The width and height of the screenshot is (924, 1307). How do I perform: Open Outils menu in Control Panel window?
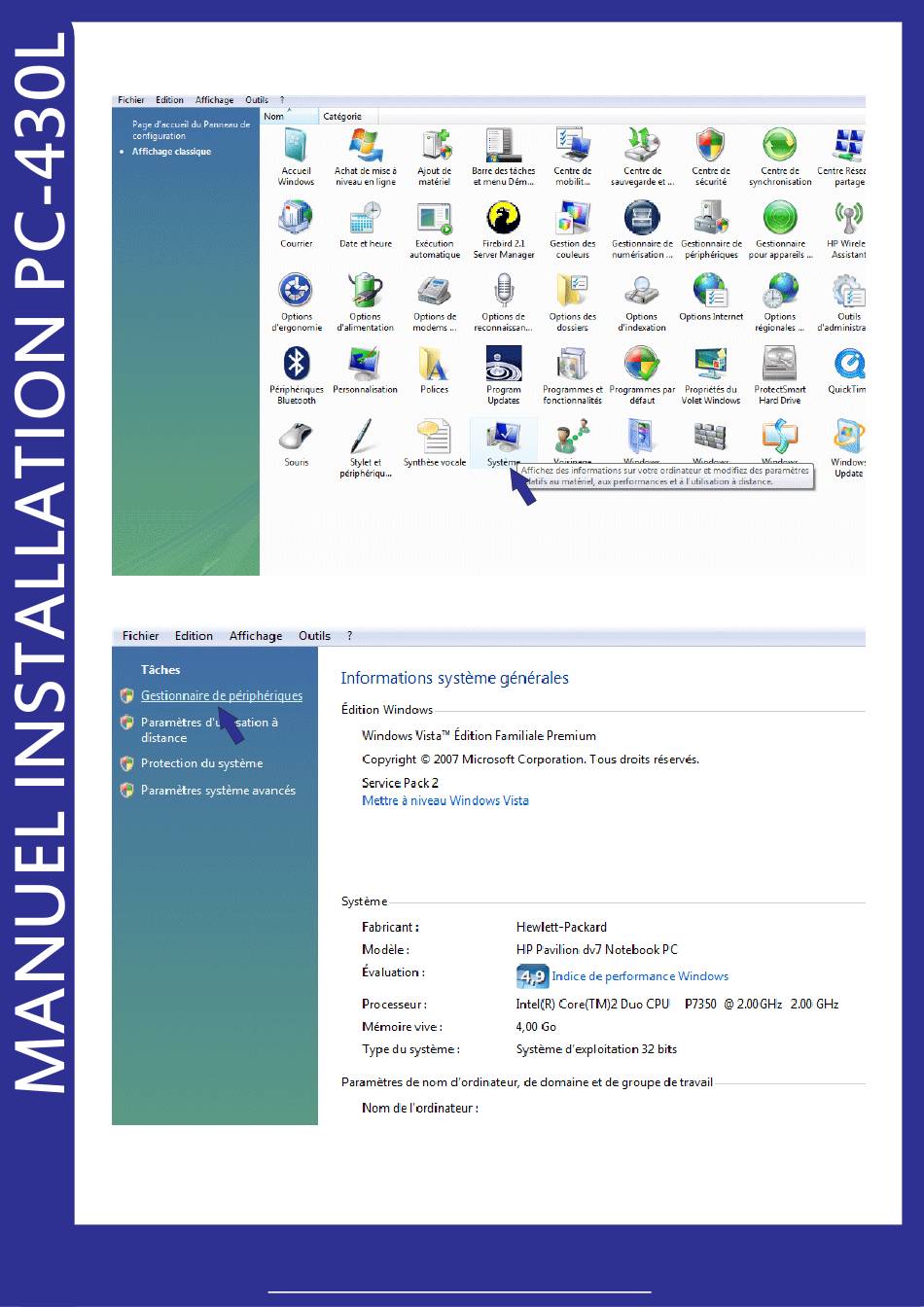pos(257,100)
